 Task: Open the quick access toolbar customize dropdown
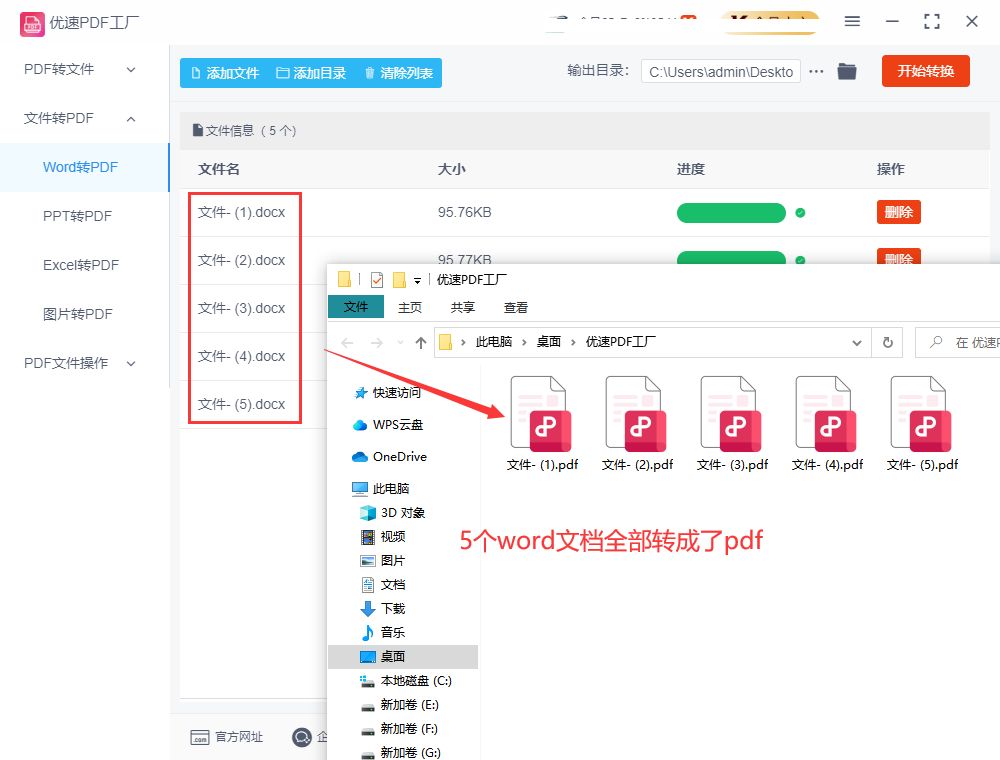(x=417, y=280)
